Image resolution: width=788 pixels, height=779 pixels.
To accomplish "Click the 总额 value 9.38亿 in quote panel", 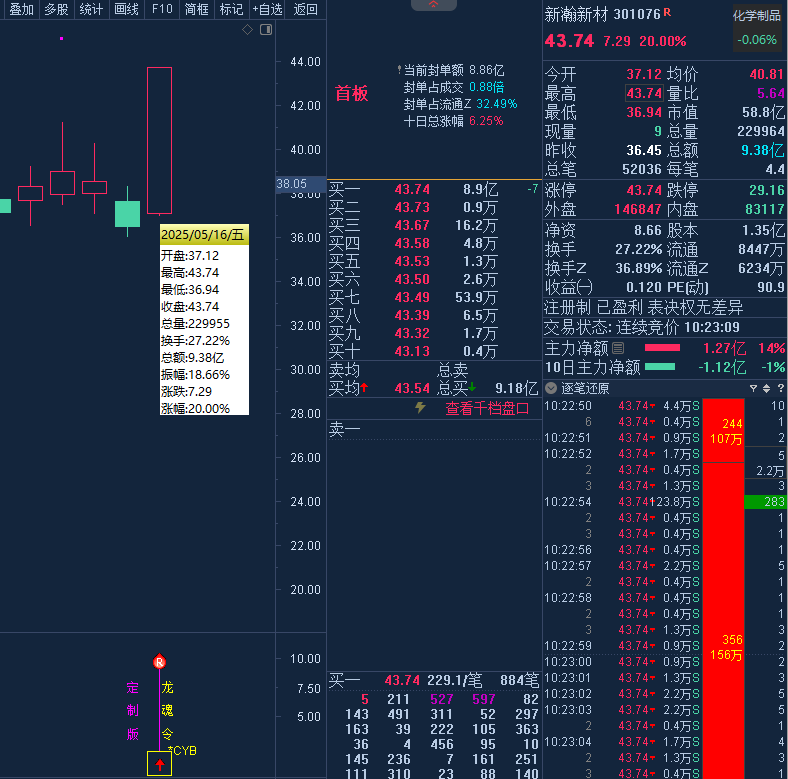I will click(x=762, y=150).
